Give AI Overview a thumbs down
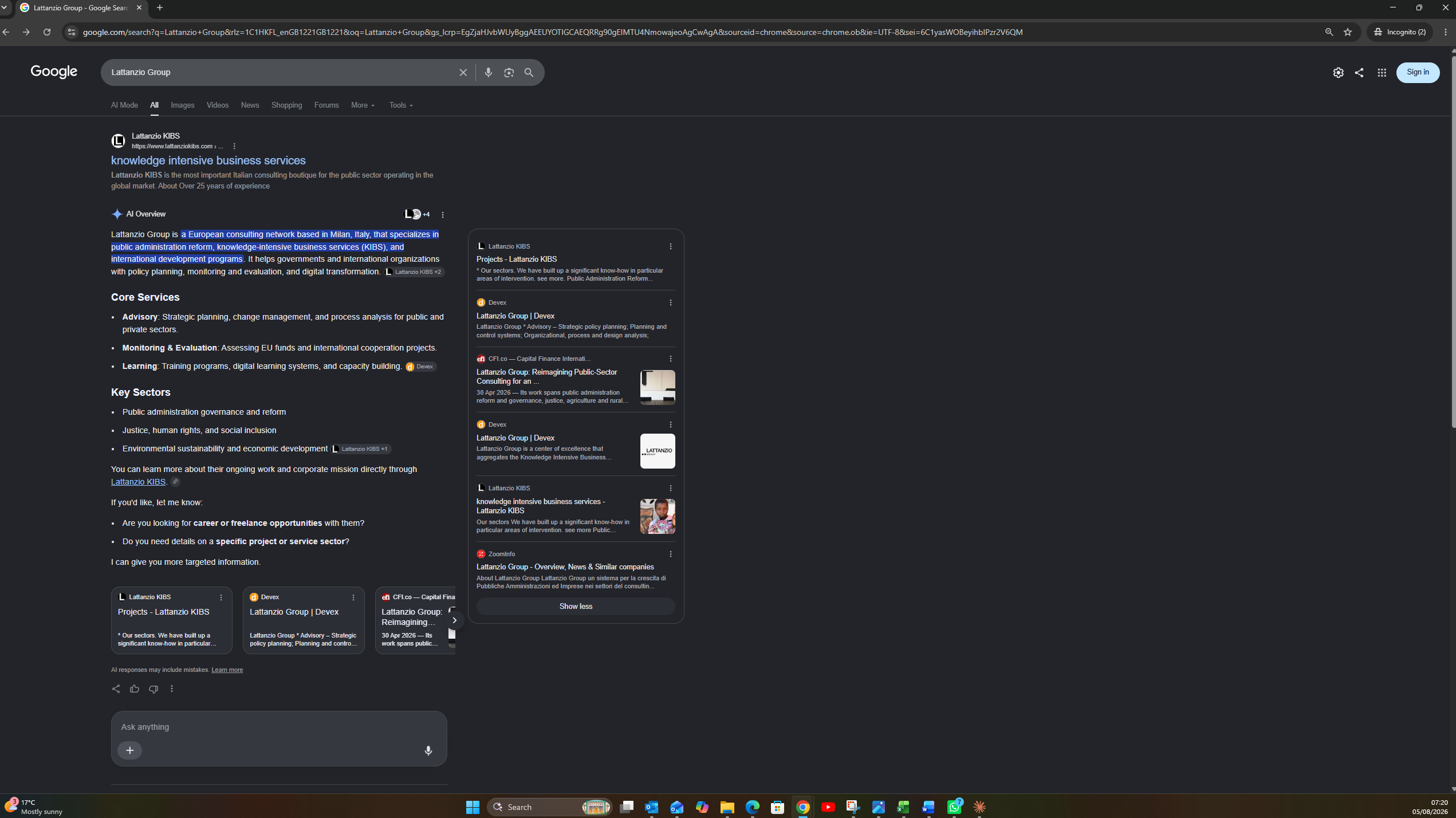1456x818 pixels. (x=154, y=689)
